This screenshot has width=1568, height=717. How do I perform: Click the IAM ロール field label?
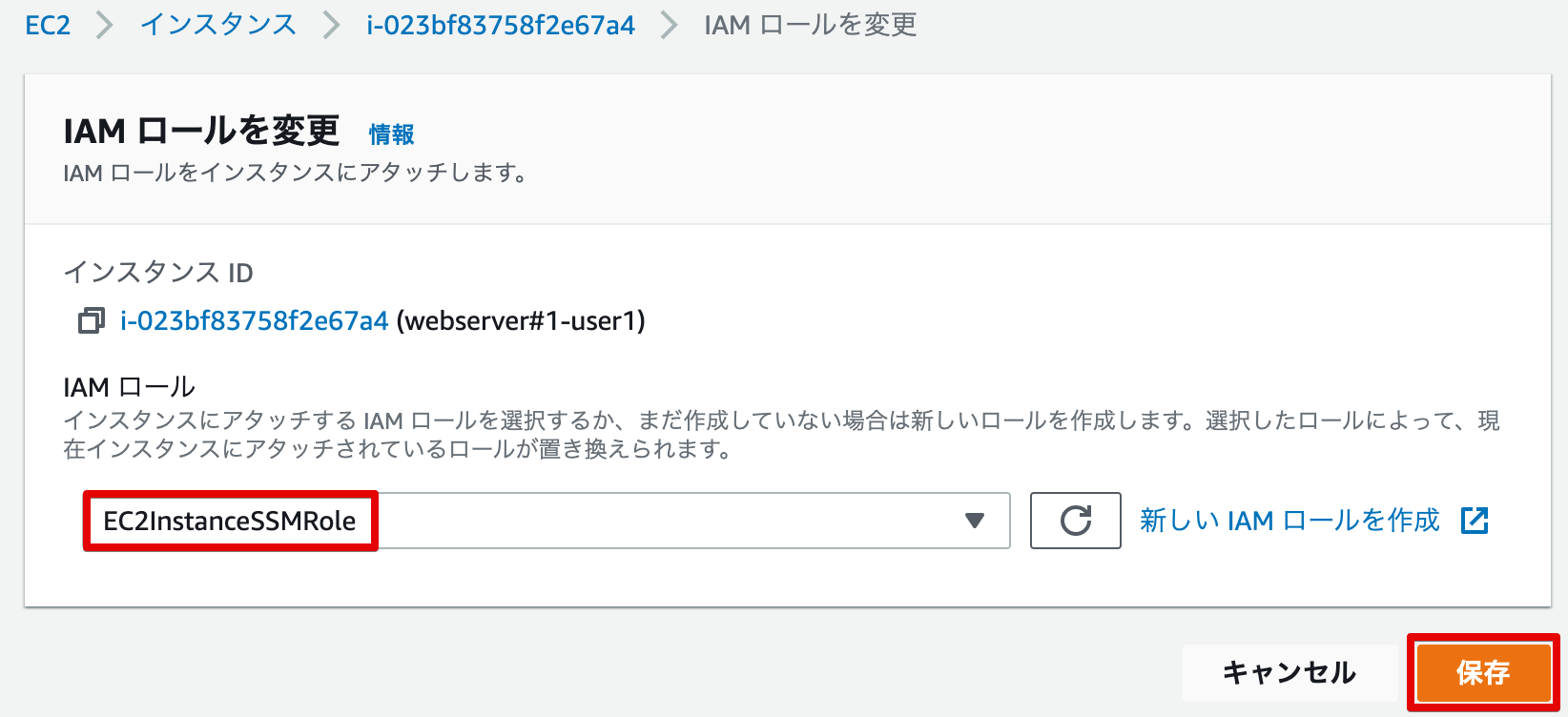pyautogui.click(x=130, y=387)
